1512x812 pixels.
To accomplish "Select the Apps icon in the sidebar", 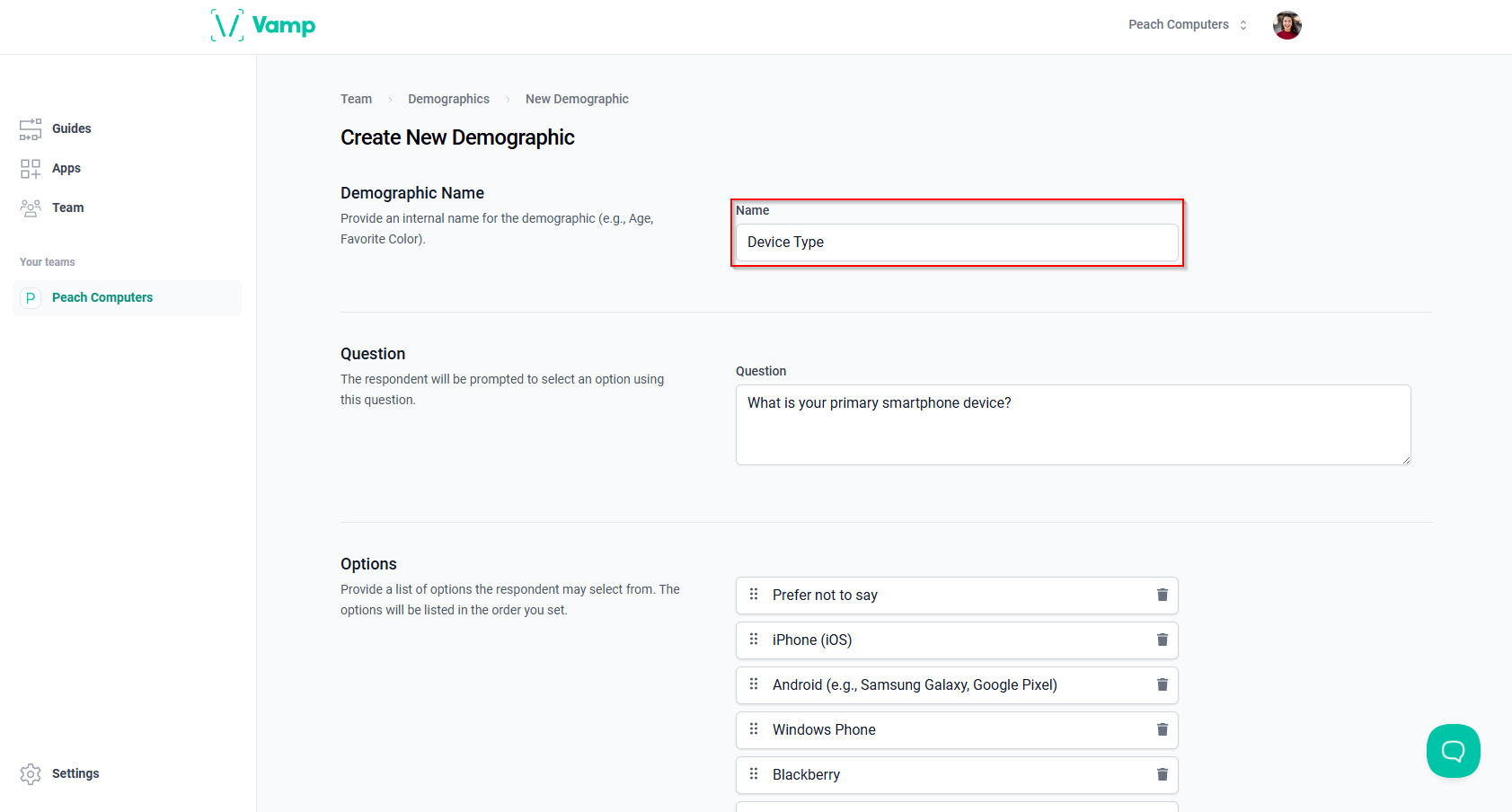I will pos(31,168).
